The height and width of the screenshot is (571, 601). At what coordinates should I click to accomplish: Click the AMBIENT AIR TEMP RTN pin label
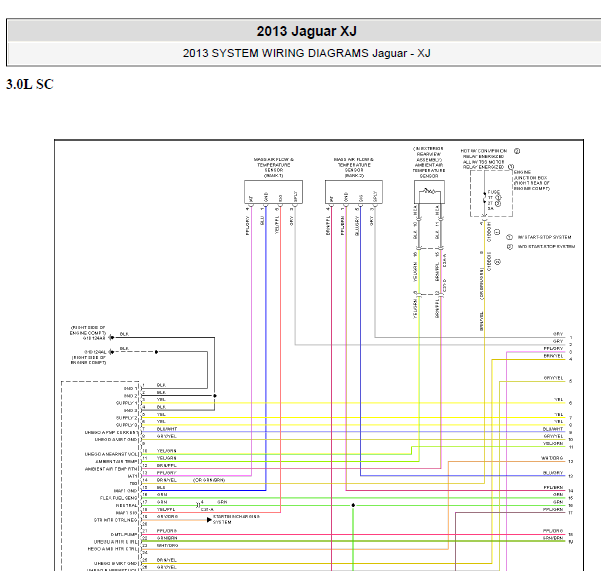(111, 469)
